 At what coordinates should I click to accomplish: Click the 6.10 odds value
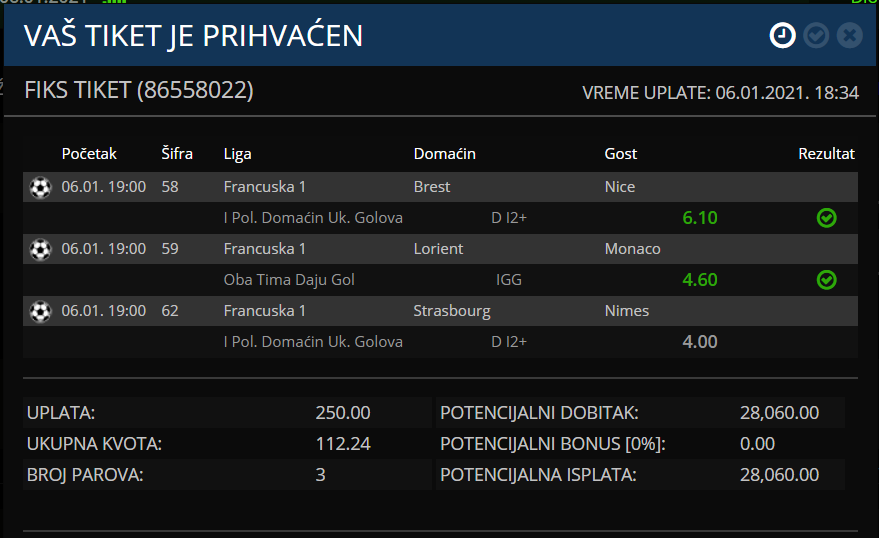(x=700, y=218)
